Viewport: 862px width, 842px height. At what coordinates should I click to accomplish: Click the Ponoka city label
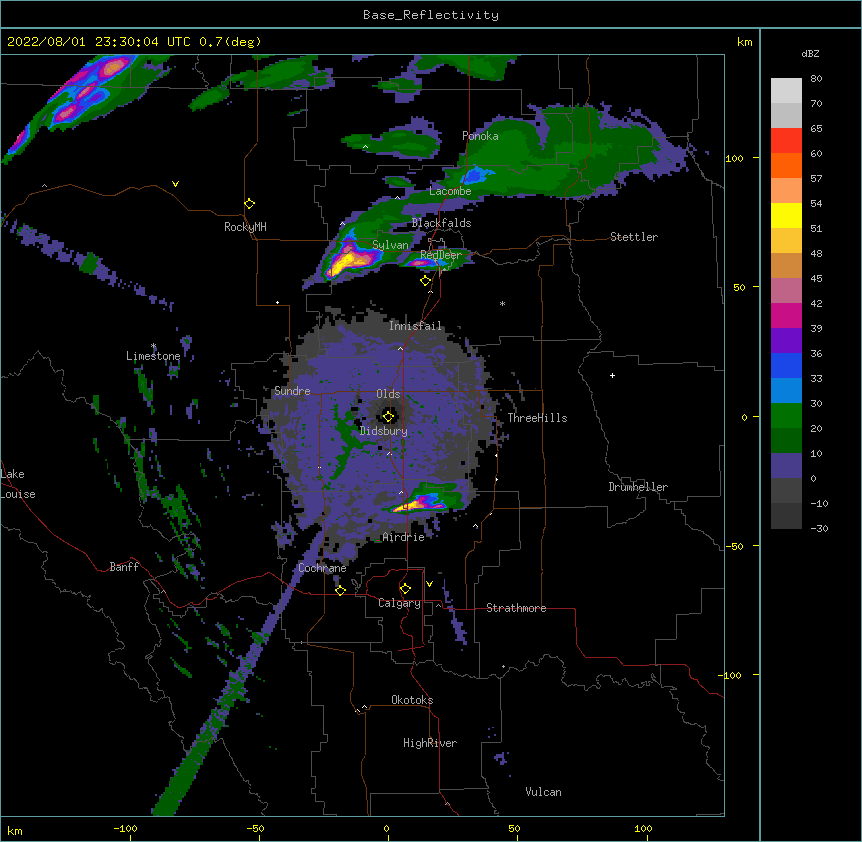coord(480,136)
